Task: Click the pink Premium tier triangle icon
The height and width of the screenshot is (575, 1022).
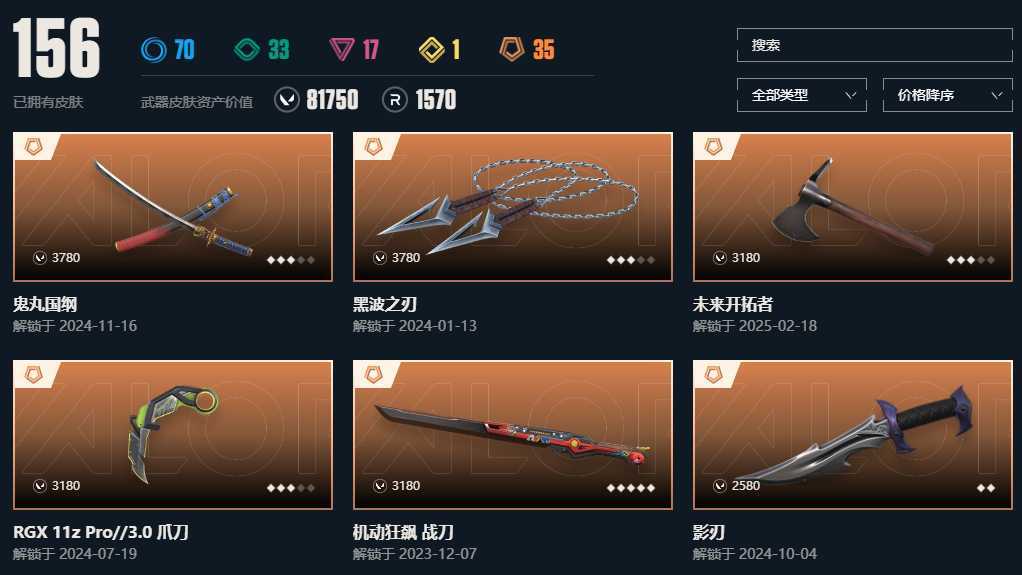Action: point(342,50)
